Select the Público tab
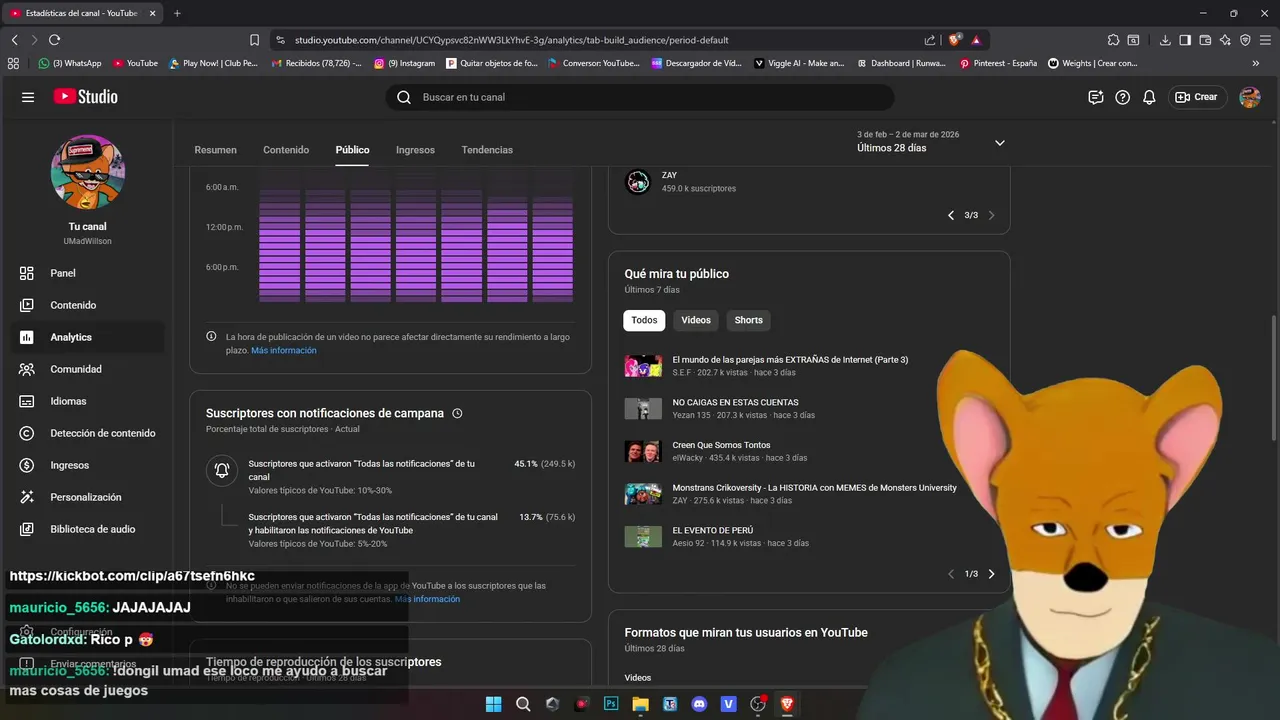Image resolution: width=1280 pixels, height=720 pixels. (x=352, y=150)
